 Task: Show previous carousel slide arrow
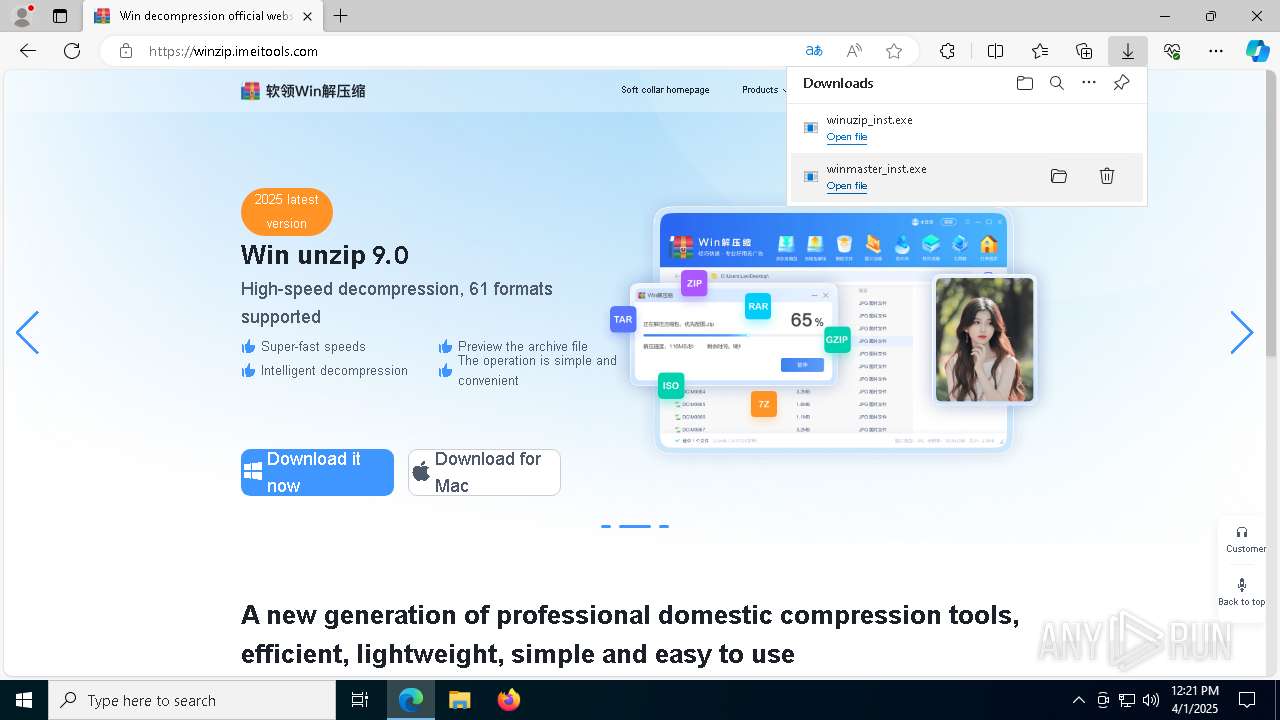(28, 332)
